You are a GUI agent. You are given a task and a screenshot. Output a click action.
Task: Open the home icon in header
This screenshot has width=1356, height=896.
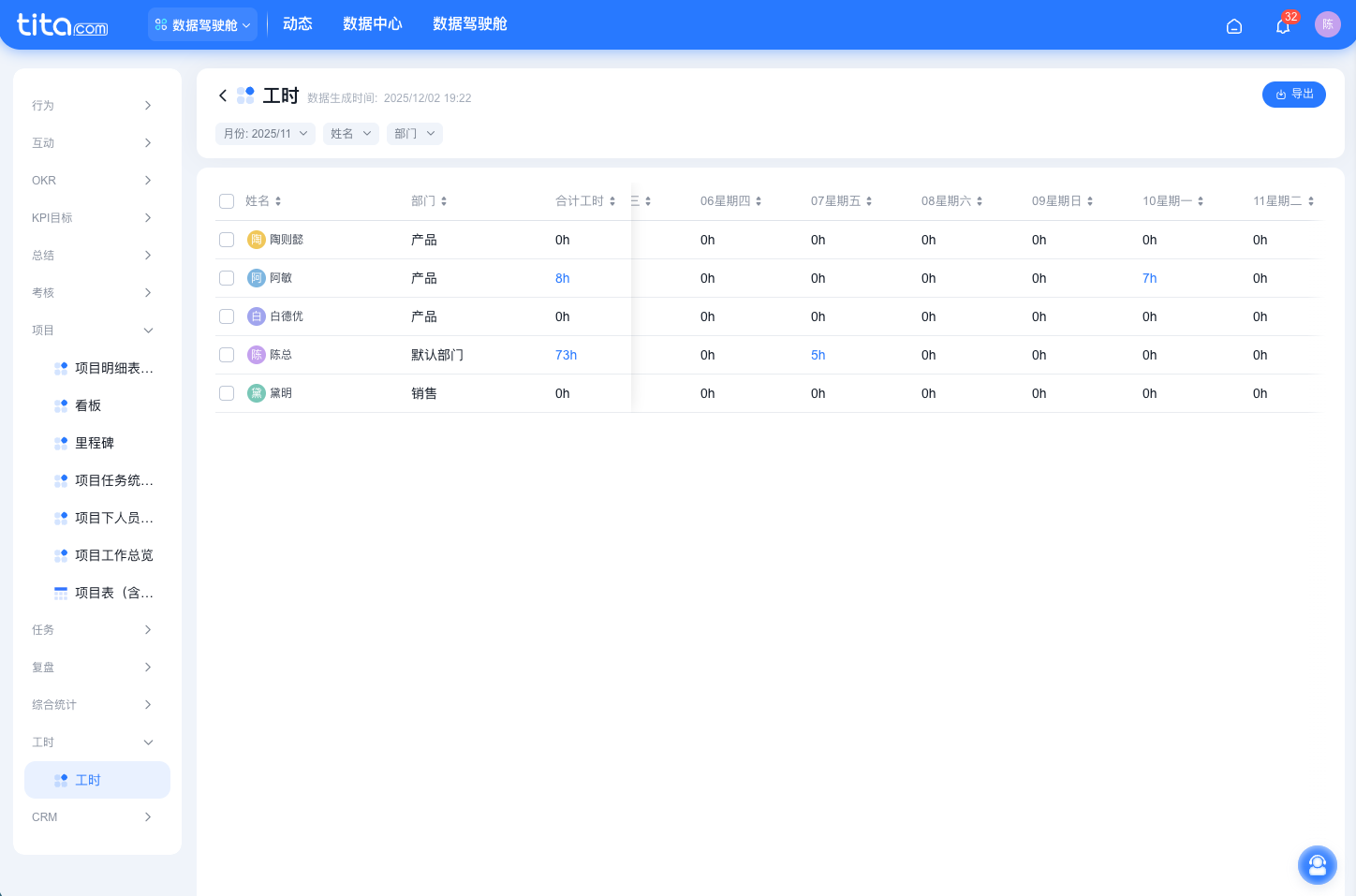tap(1234, 26)
